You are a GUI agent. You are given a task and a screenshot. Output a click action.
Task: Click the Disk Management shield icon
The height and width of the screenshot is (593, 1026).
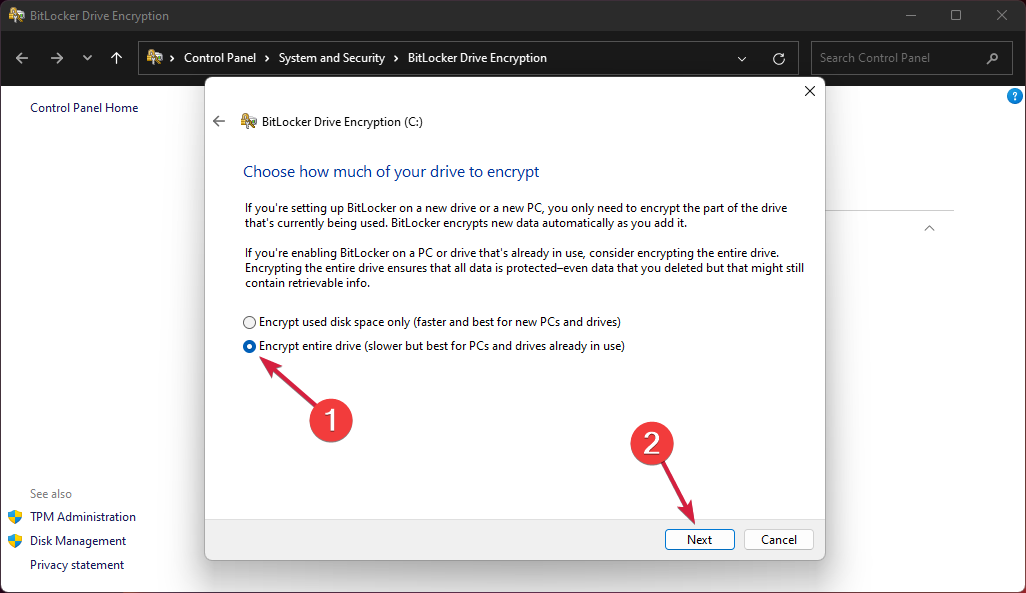pyautogui.click(x=17, y=540)
